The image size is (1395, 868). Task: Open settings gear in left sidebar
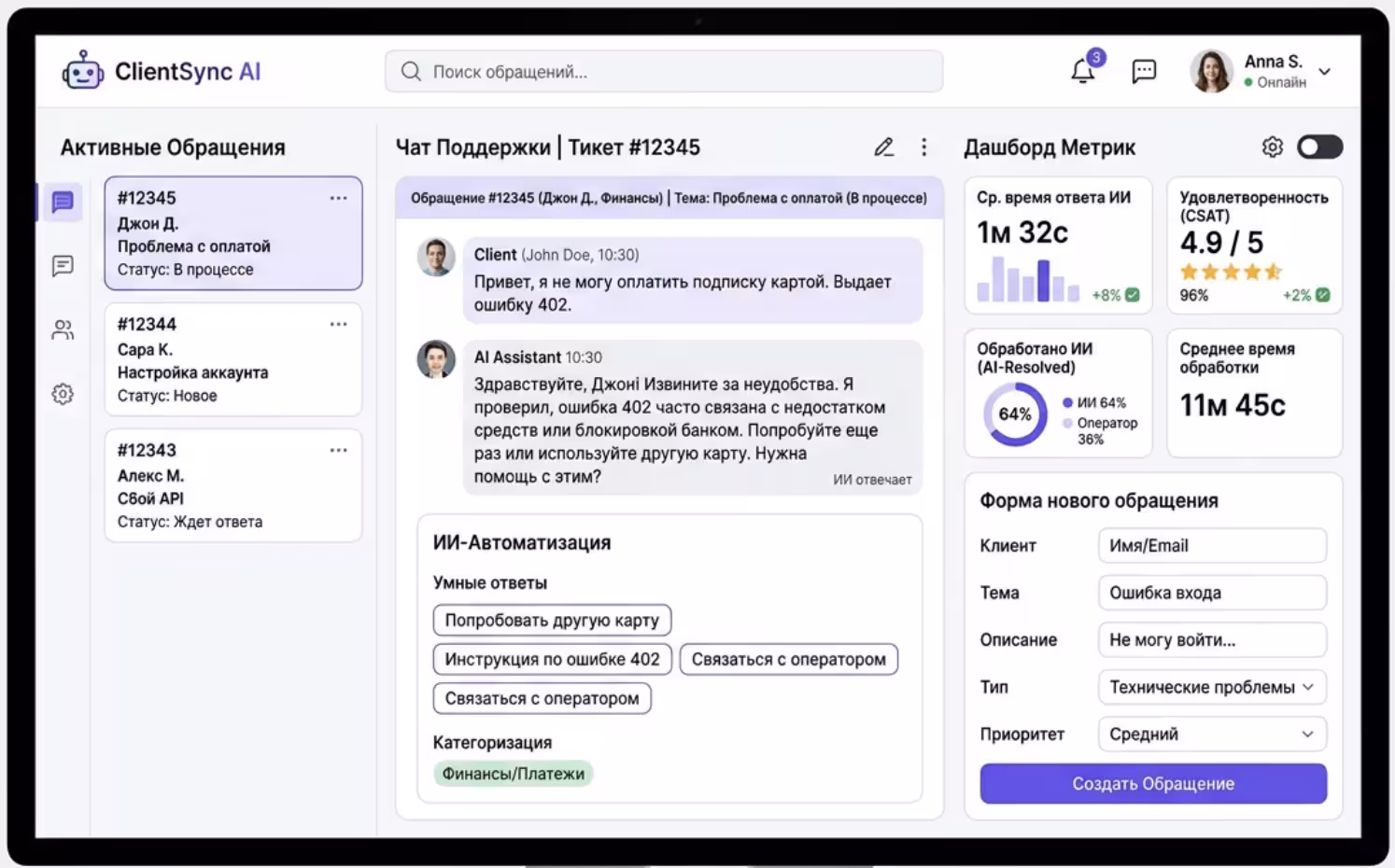[x=63, y=394]
